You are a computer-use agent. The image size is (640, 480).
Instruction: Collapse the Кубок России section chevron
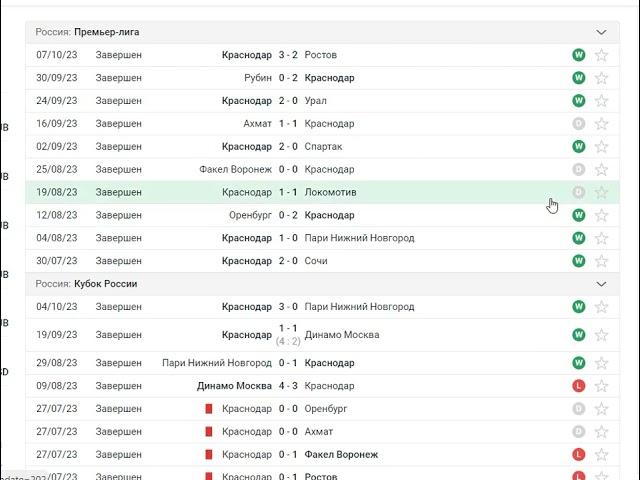(x=601, y=284)
